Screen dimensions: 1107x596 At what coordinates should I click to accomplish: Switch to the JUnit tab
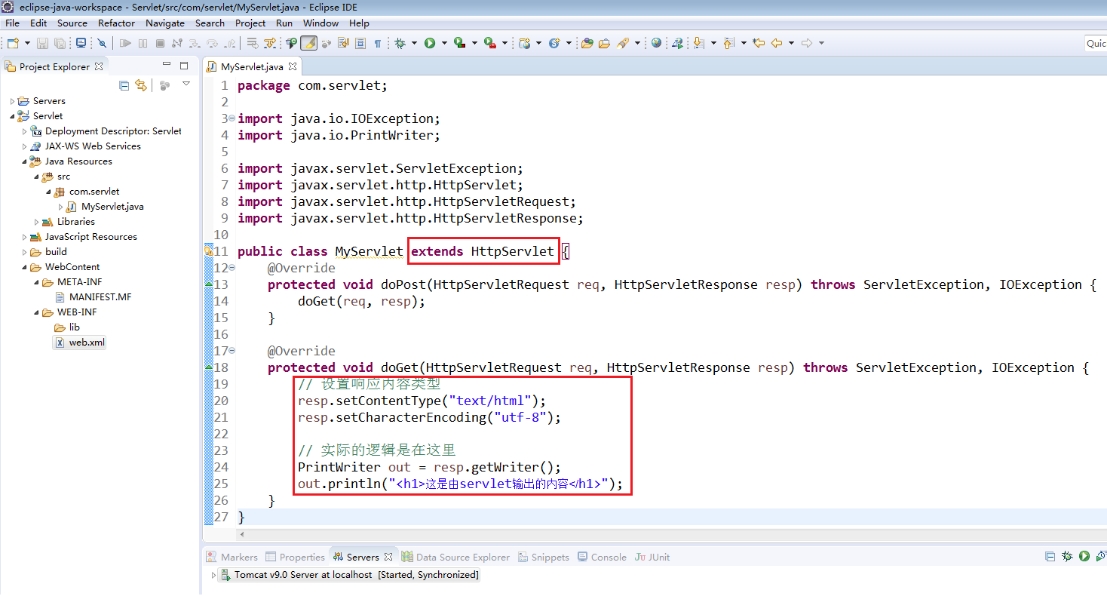click(652, 557)
